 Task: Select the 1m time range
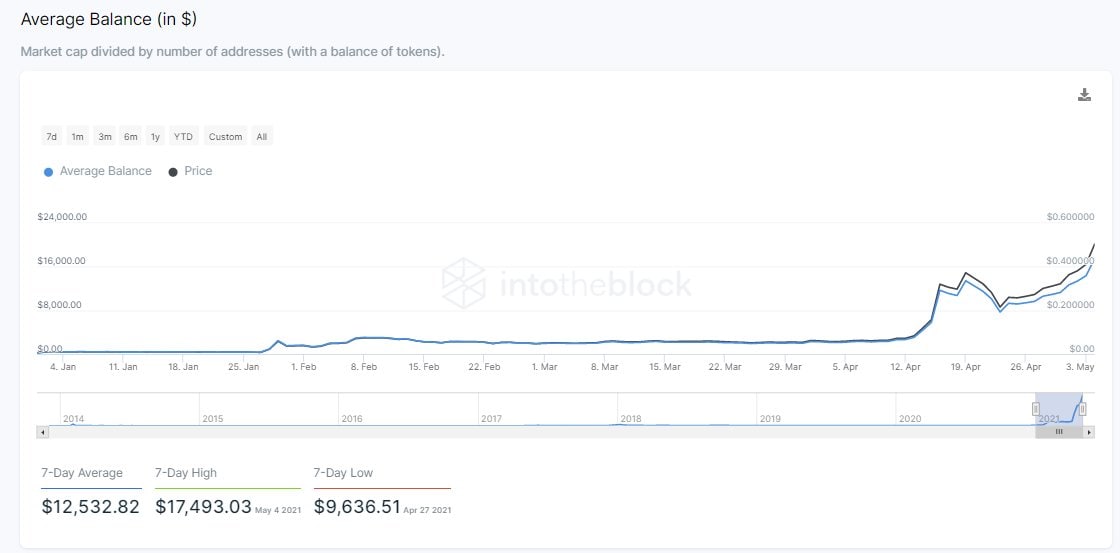(77, 137)
